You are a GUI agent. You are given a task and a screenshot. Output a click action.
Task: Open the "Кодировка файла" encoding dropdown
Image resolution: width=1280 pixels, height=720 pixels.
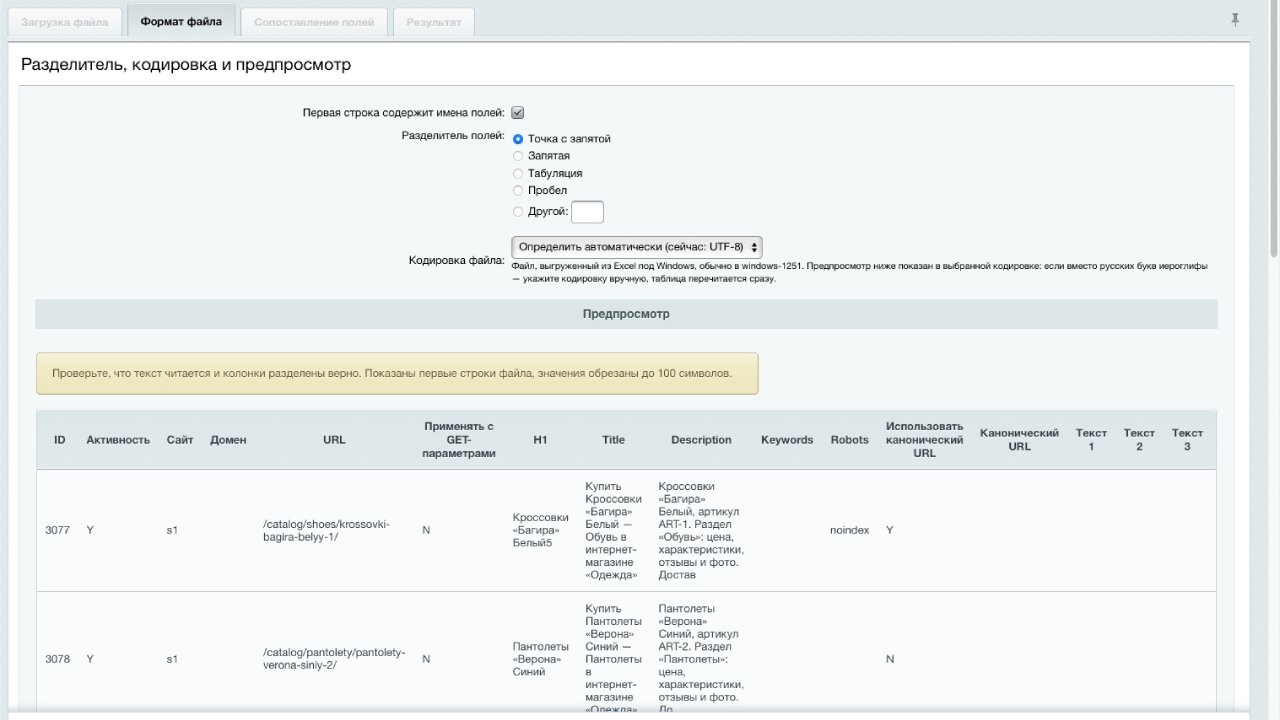[x=637, y=247]
